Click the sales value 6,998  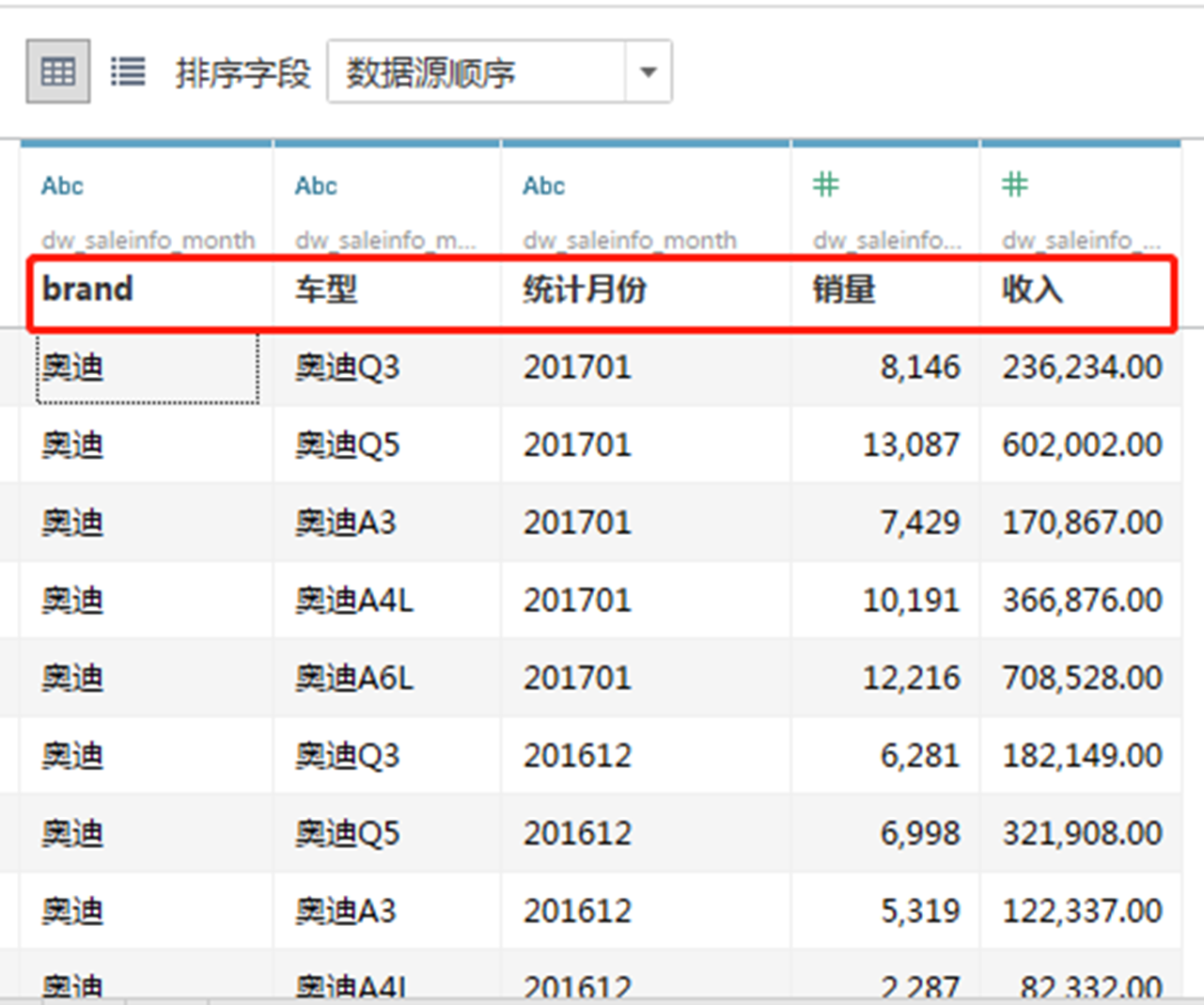coord(920,834)
